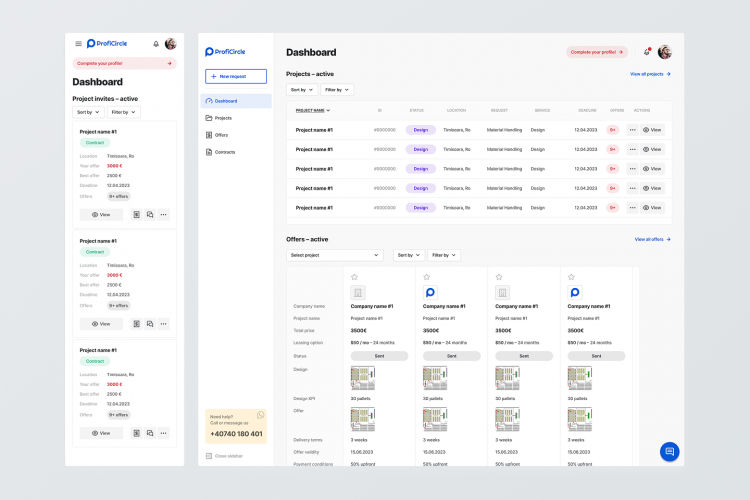Click the bell icon in mobile header

pos(156,44)
